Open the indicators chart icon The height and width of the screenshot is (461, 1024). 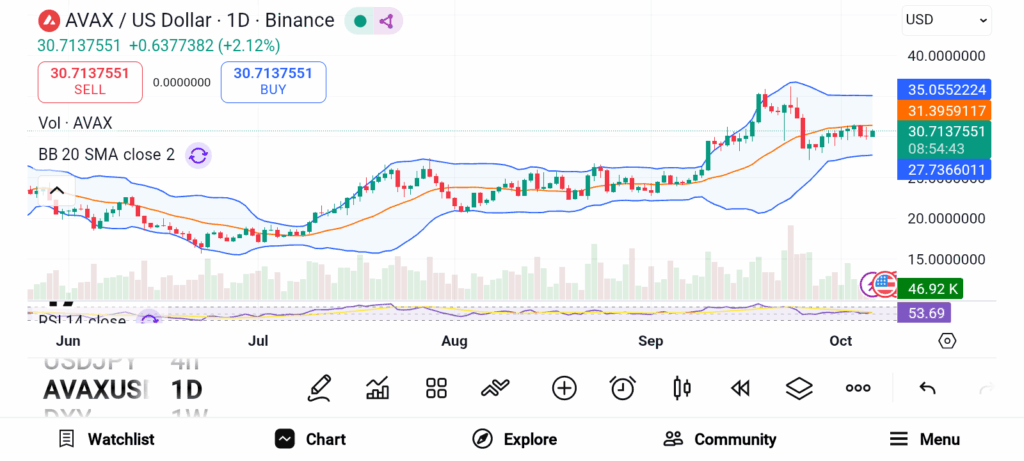point(378,387)
